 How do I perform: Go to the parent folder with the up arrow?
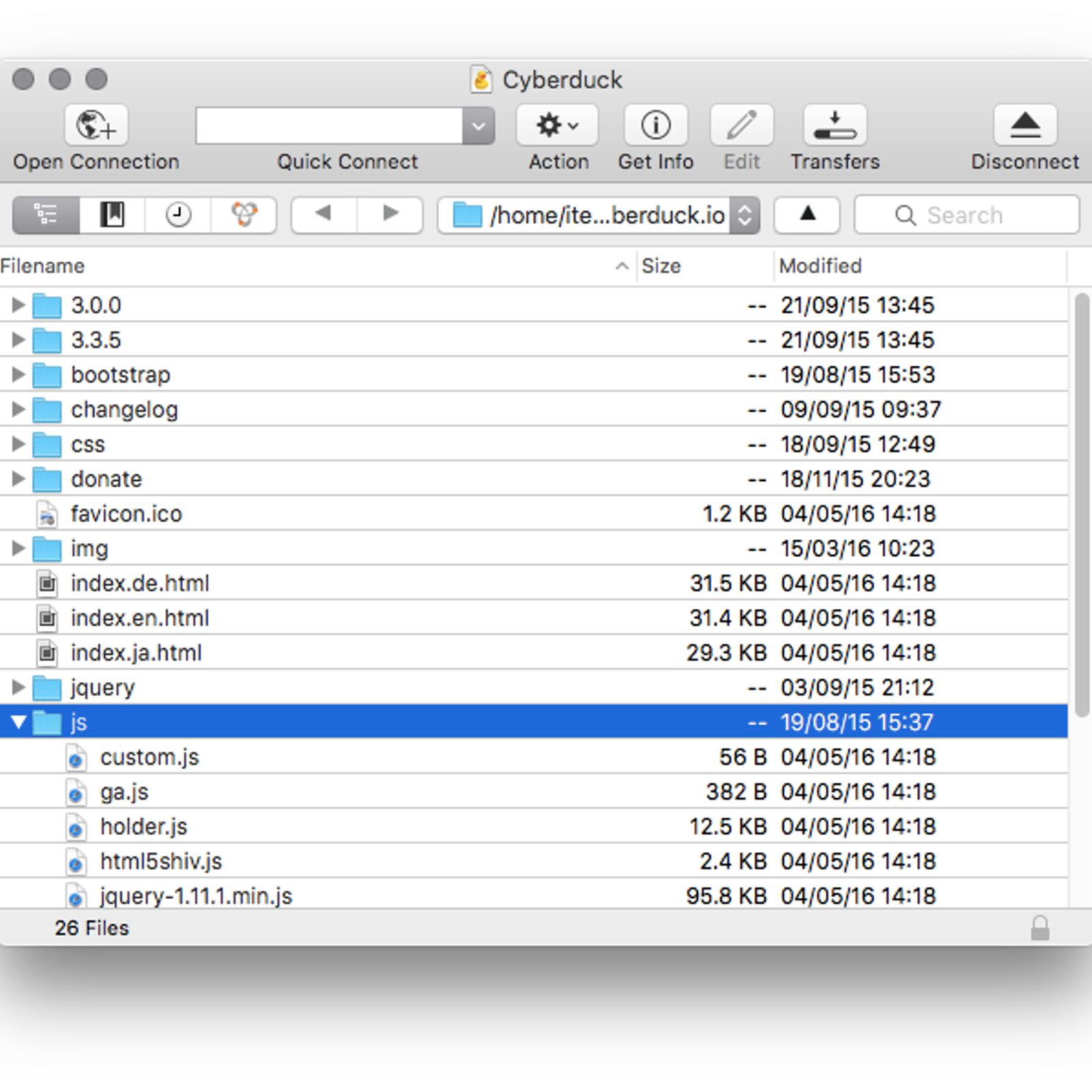807,214
